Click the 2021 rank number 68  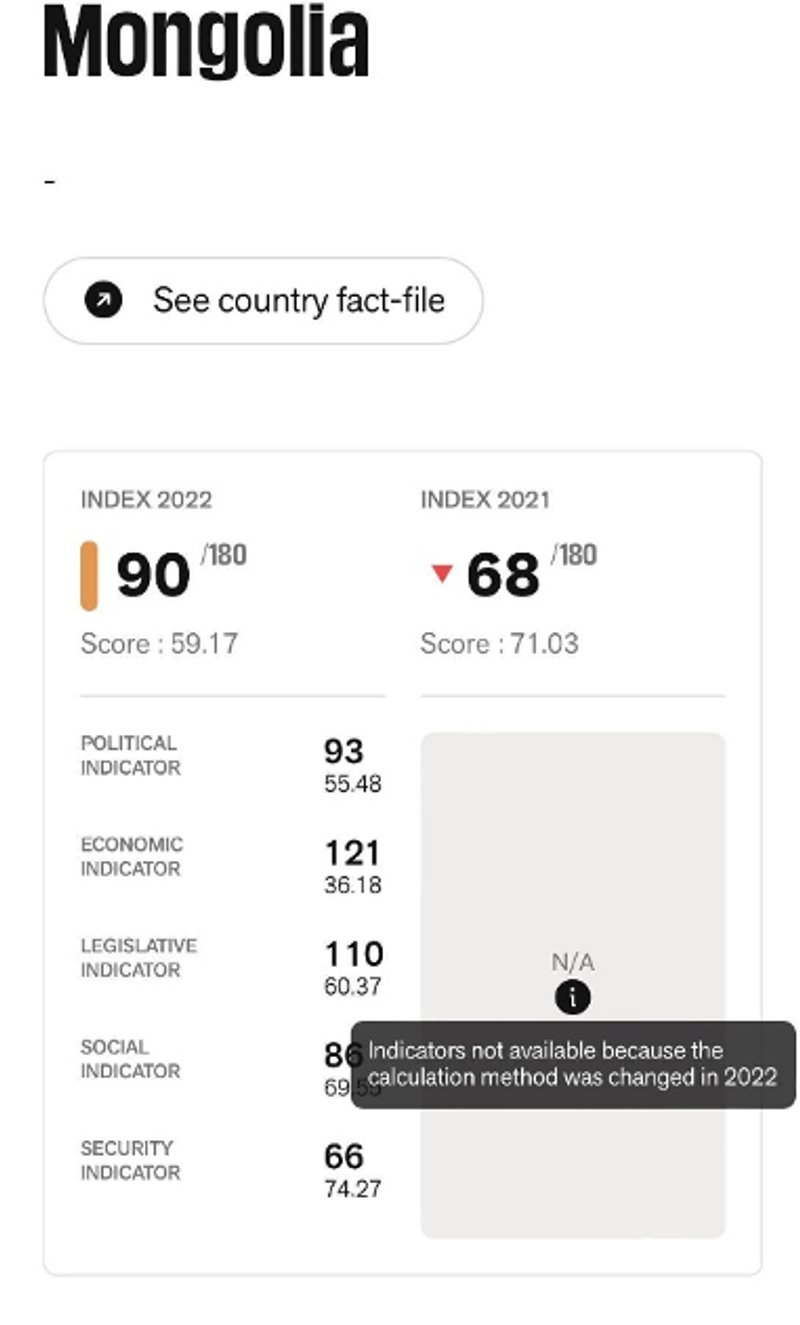[503, 575]
